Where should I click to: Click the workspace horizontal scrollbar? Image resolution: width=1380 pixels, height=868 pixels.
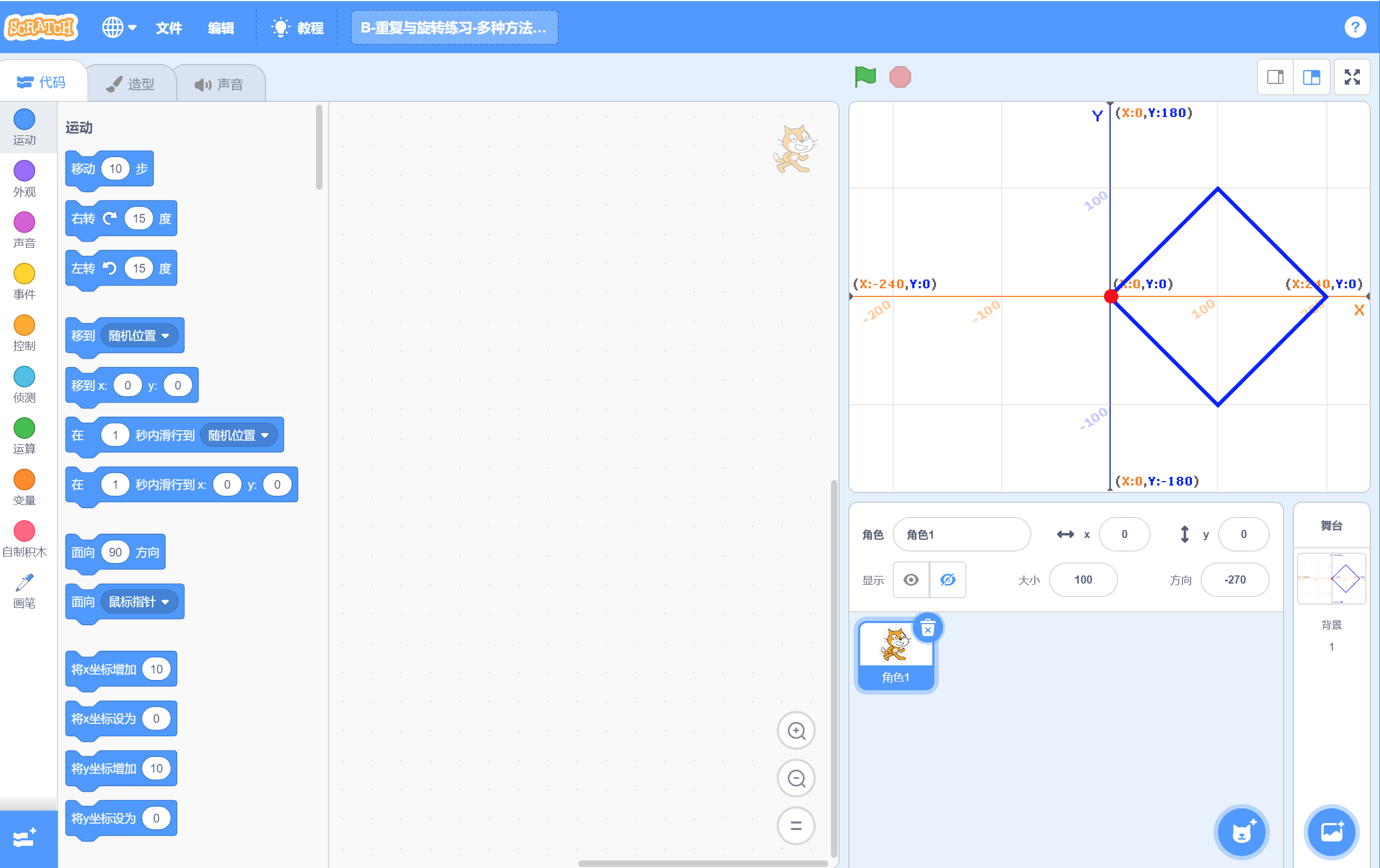[702, 863]
